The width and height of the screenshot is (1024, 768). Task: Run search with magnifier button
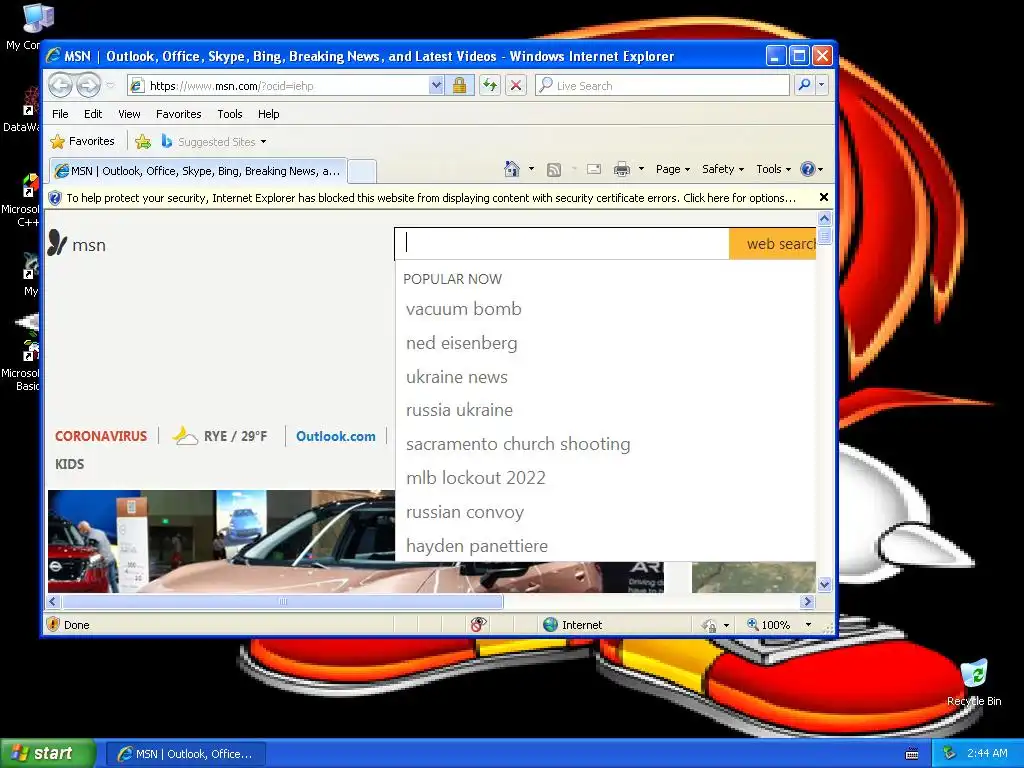(x=805, y=85)
